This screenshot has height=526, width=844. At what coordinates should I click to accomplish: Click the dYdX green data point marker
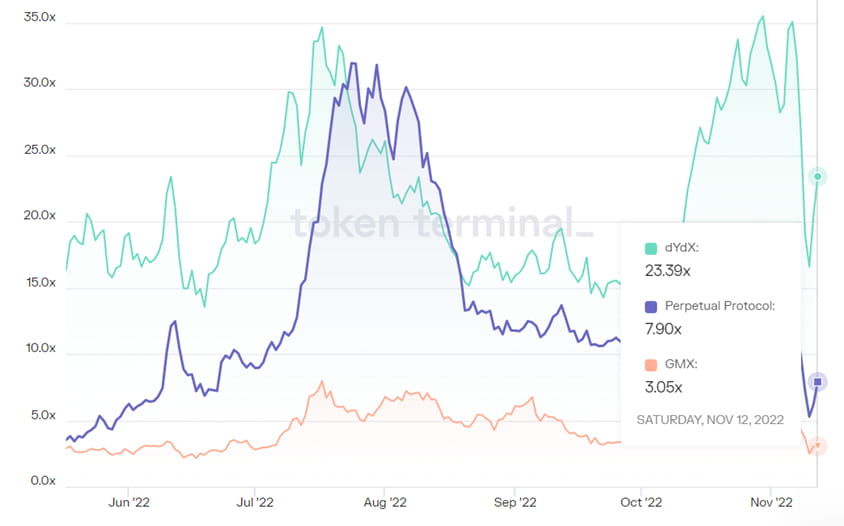point(818,177)
